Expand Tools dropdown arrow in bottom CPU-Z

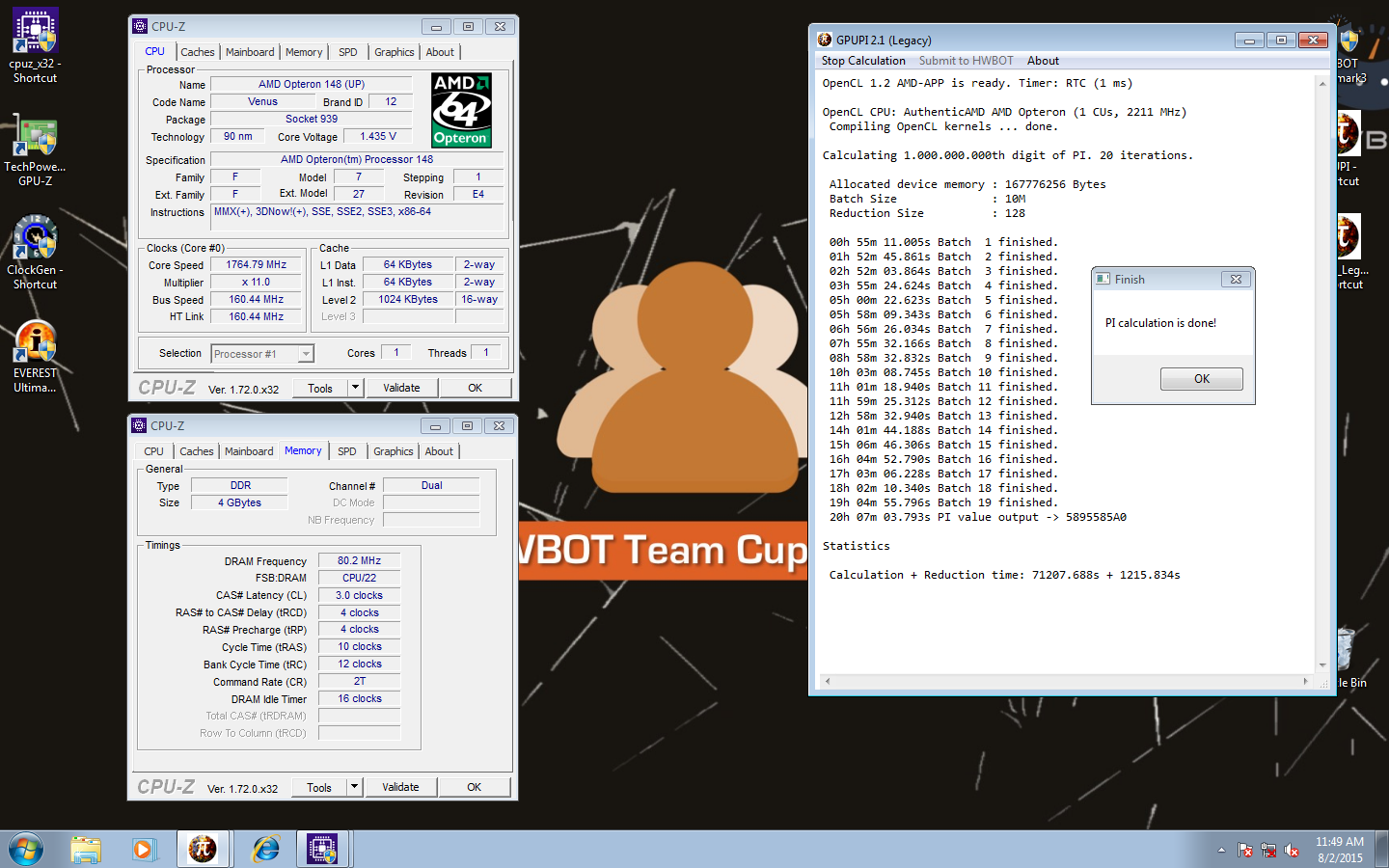click(x=354, y=787)
